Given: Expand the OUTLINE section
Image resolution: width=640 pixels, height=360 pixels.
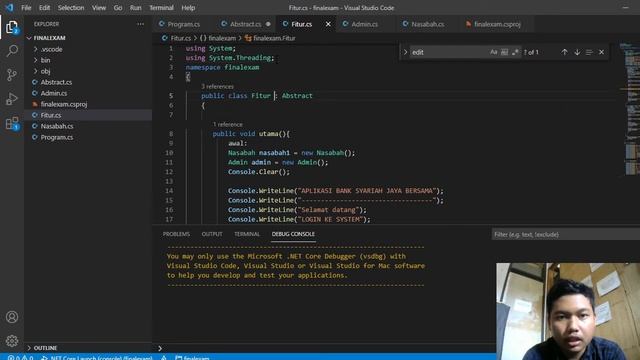Looking at the screenshot, I should pyautogui.click(x=45, y=348).
